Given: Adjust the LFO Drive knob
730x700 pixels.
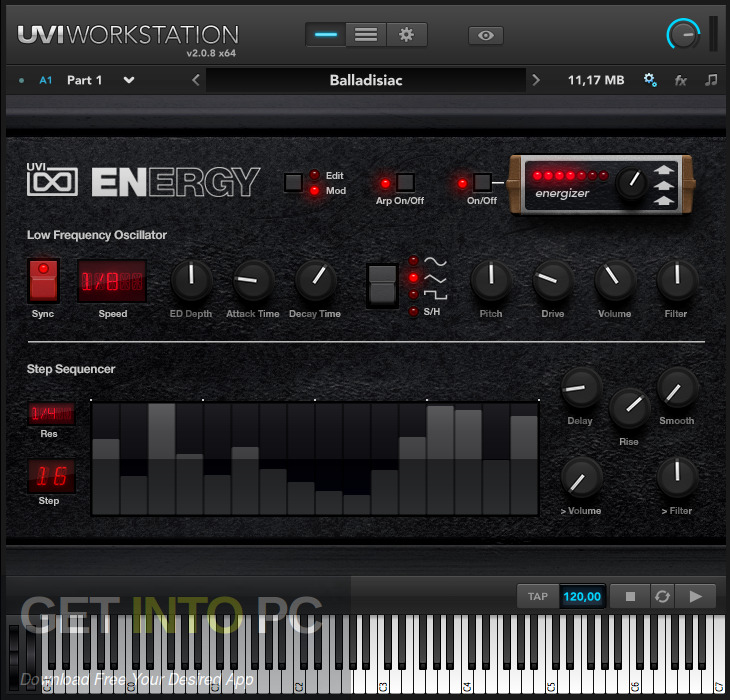Looking at the screenshot, I should click(553, 281).
